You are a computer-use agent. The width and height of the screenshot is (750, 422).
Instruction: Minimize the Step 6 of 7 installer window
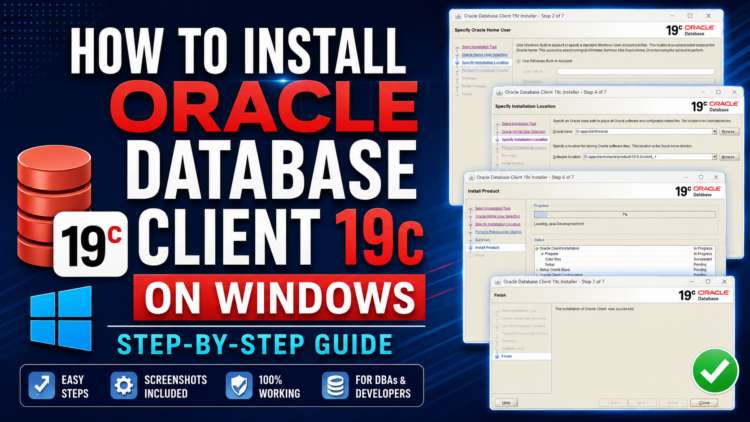[686, 177]
